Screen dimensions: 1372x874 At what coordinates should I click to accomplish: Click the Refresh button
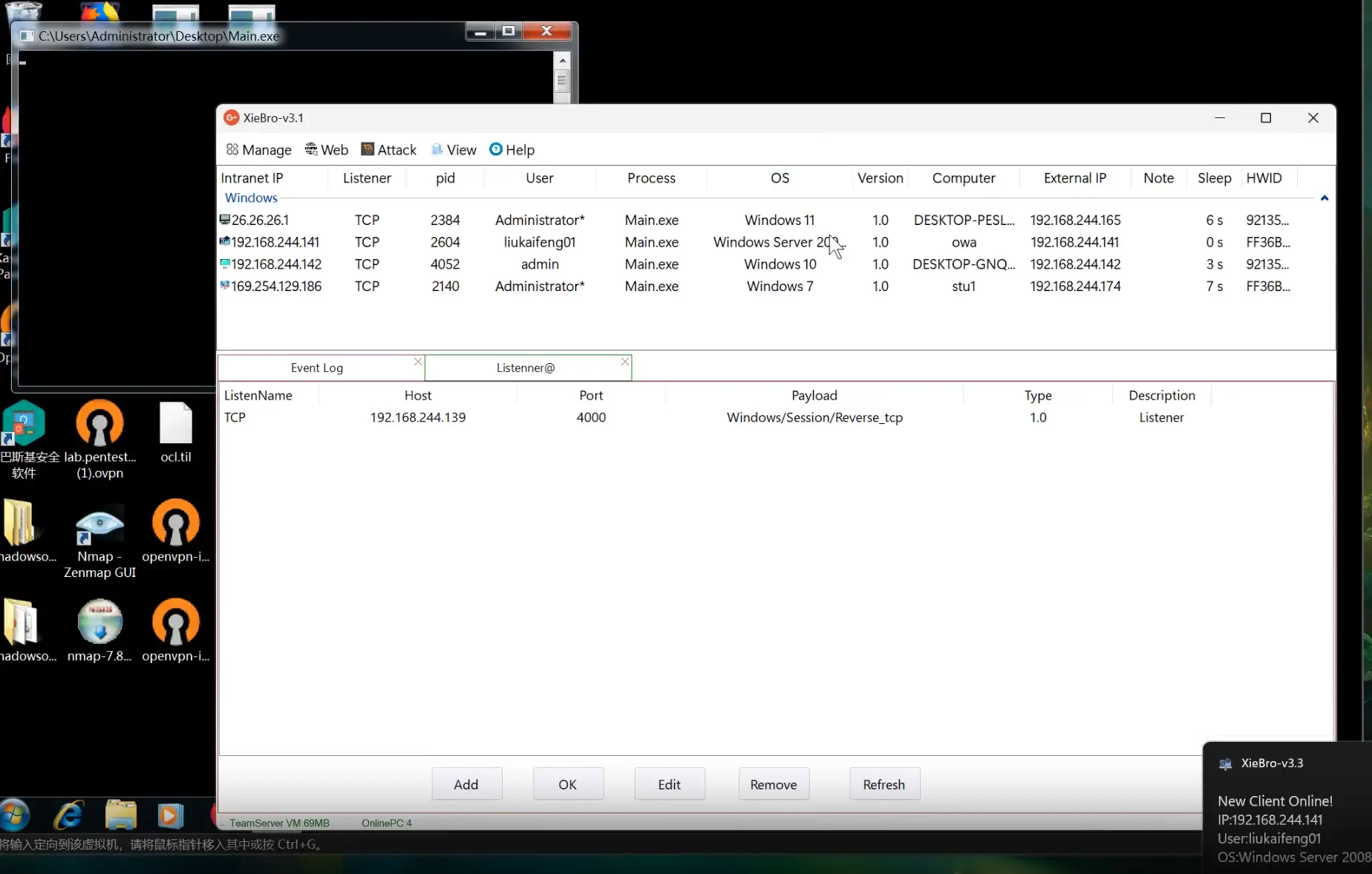click(884, 784)
